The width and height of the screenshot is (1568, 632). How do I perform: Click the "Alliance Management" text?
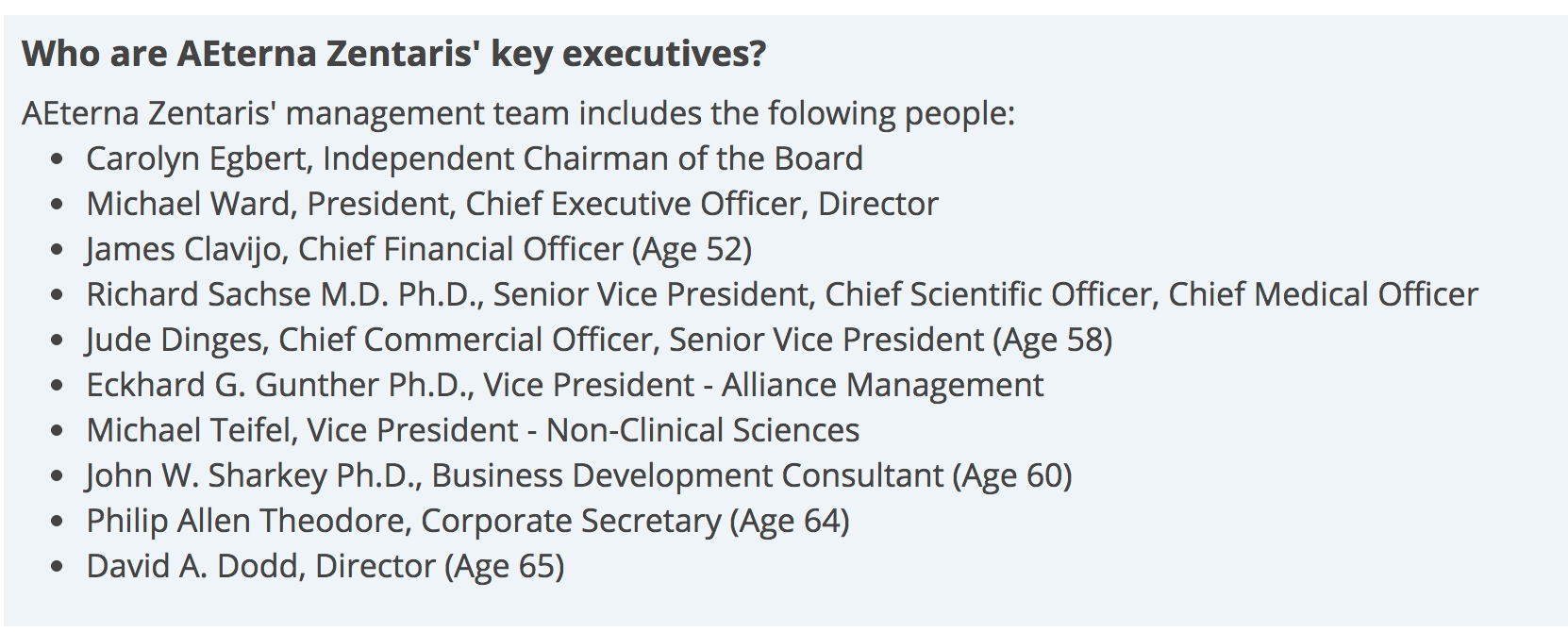(x=882, y=385)
